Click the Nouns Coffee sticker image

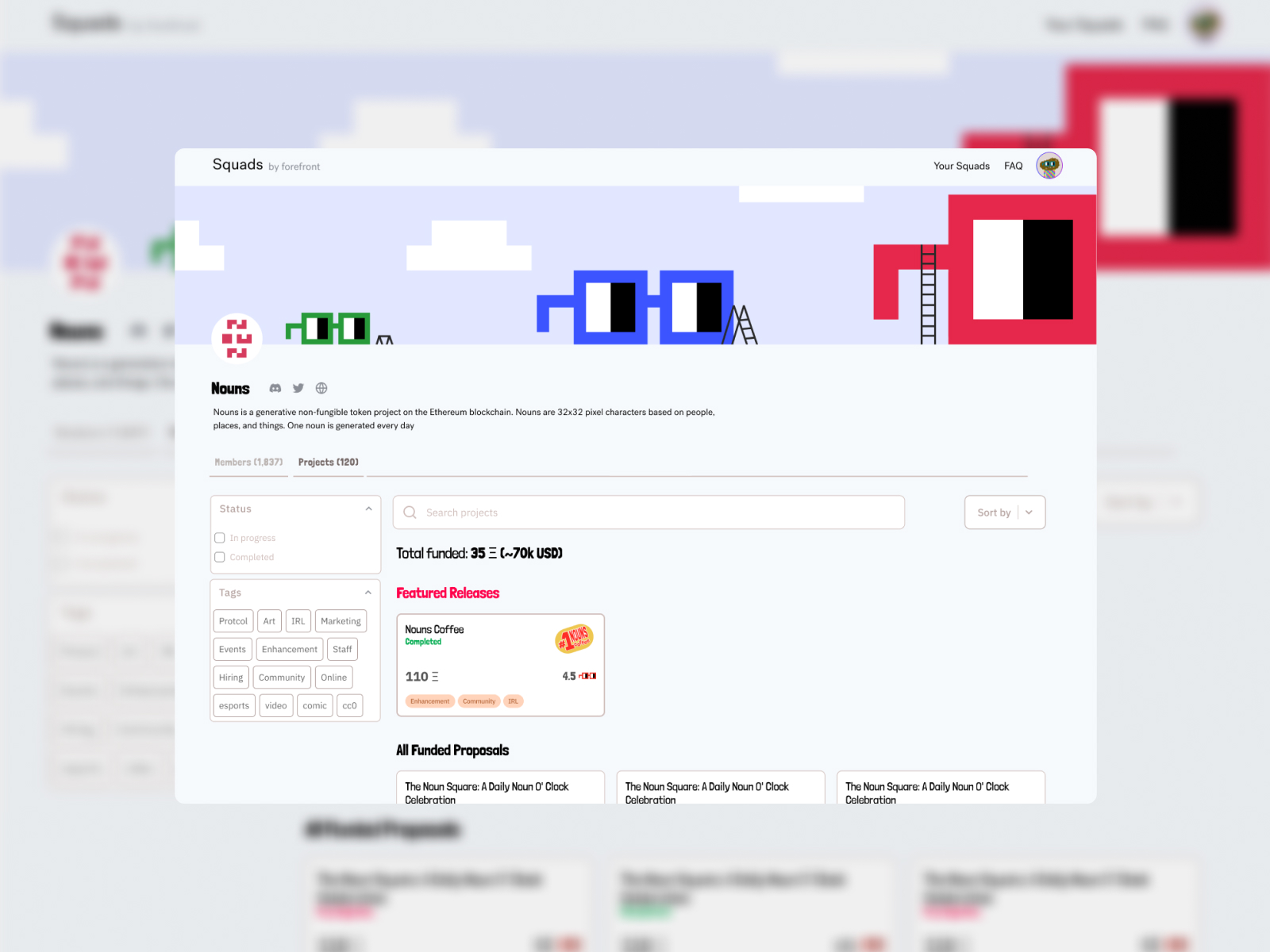tap(575, 639)
